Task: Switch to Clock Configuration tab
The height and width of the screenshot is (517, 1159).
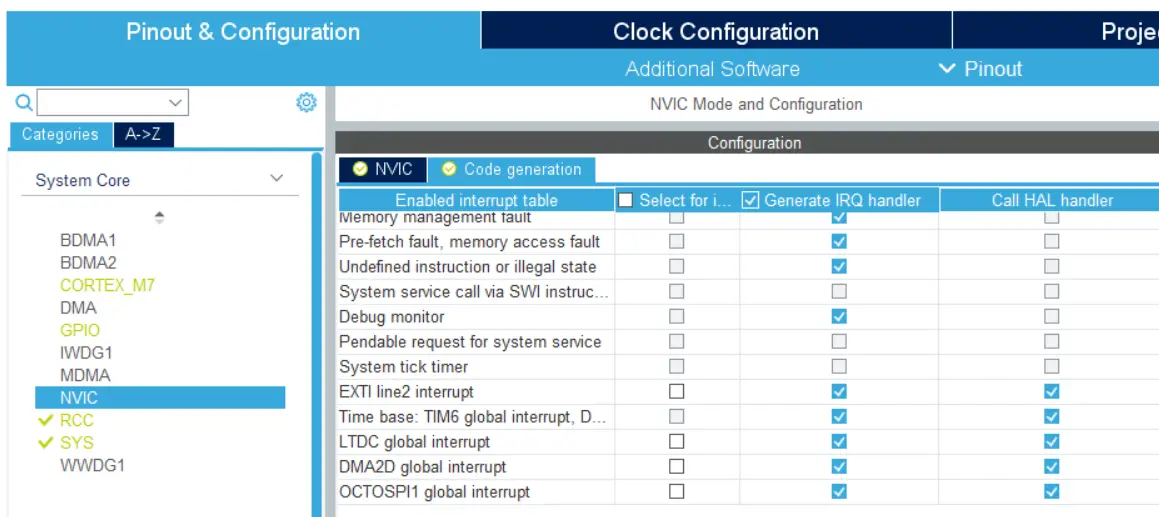Action: click(x=716, y=32)
